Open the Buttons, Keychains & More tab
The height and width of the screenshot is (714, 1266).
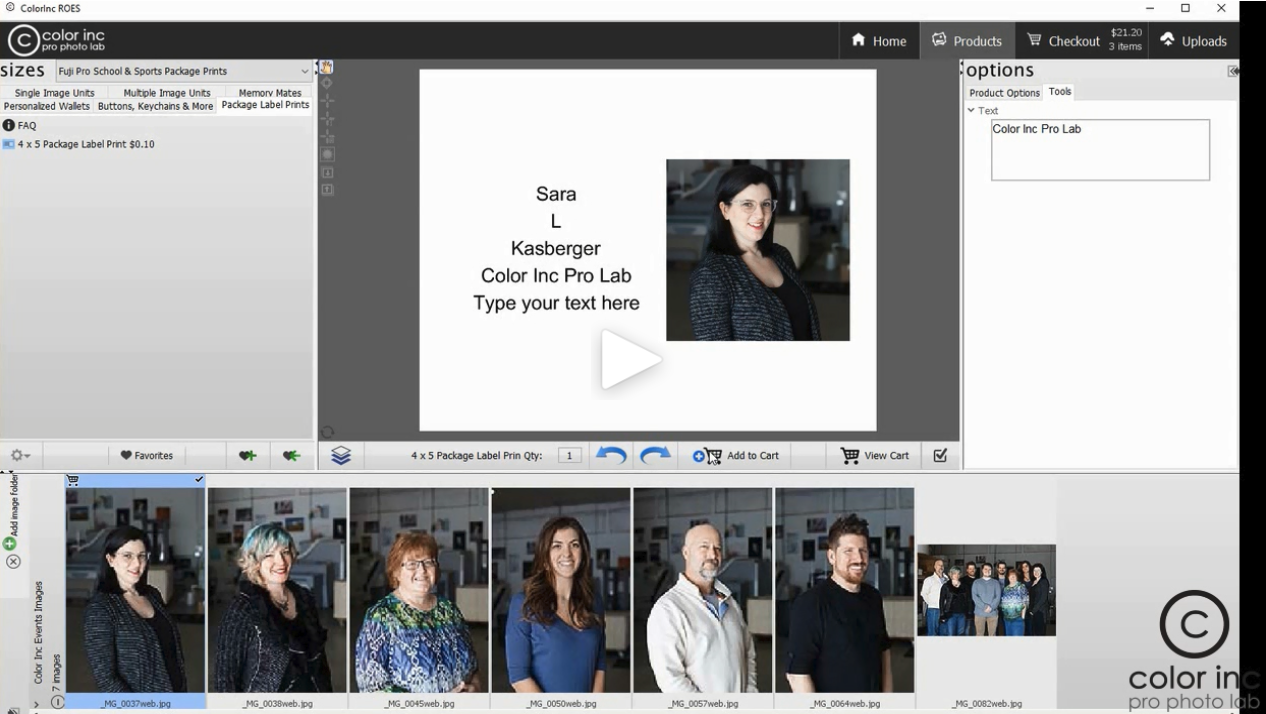155,106
